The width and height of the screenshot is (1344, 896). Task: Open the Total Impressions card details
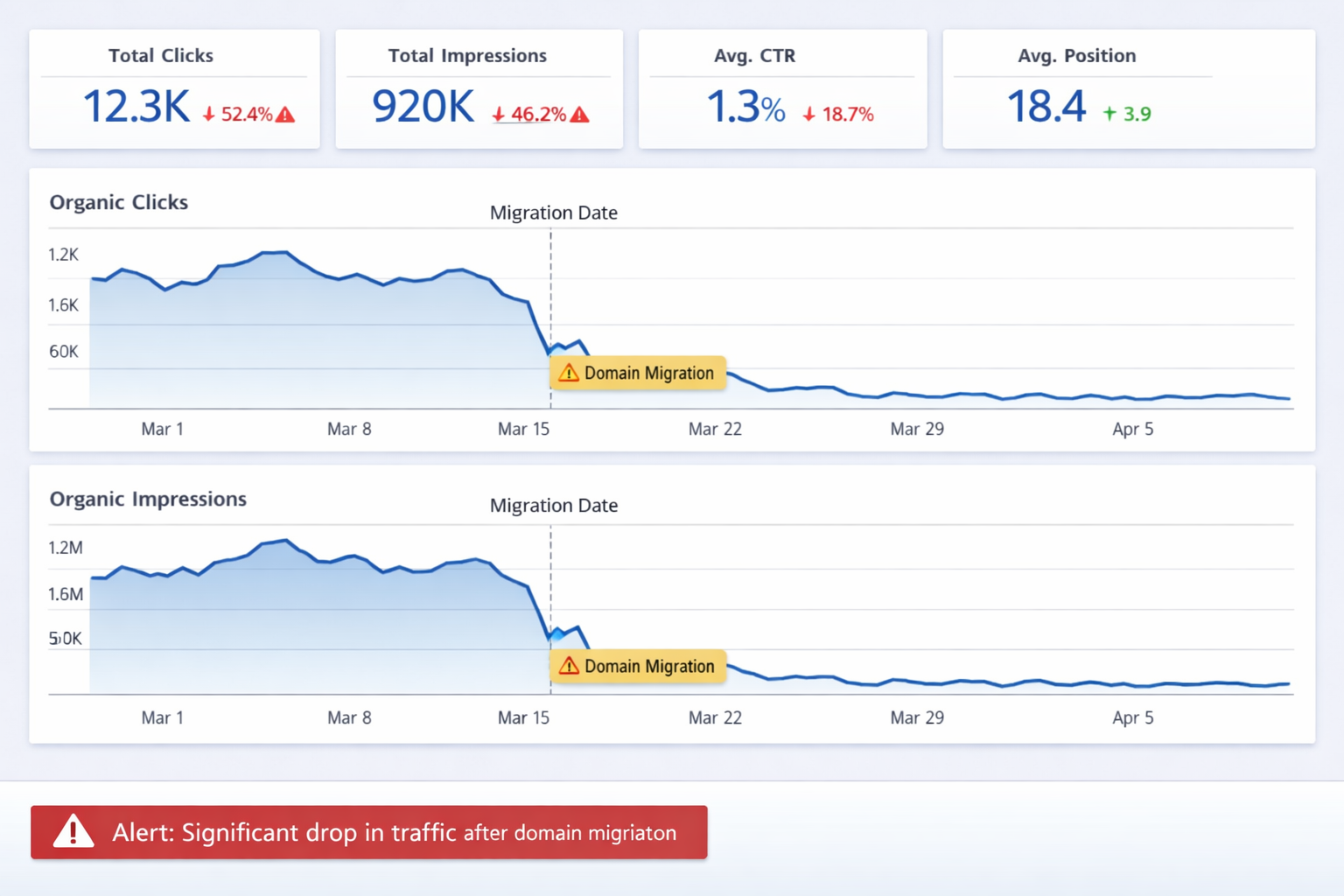(x=479, y=88)
